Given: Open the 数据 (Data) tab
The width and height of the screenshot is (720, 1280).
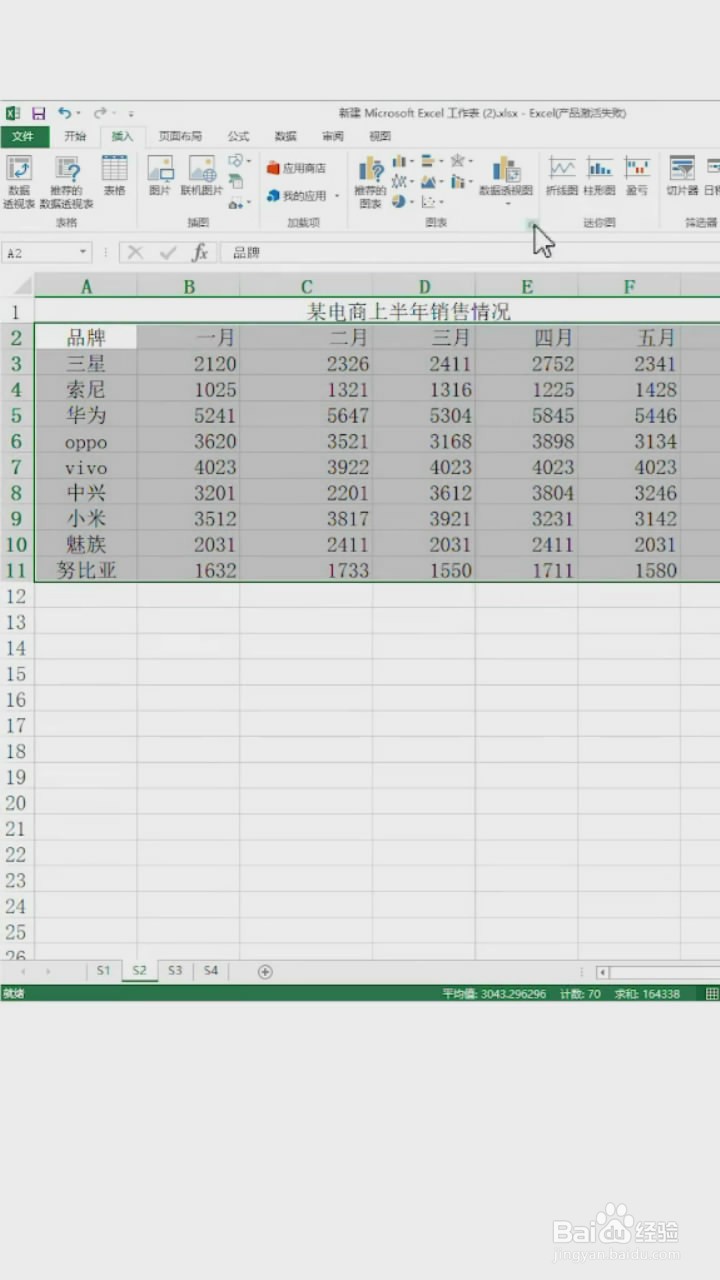Looking at the screenshot, I should click(x=286, y=136).
